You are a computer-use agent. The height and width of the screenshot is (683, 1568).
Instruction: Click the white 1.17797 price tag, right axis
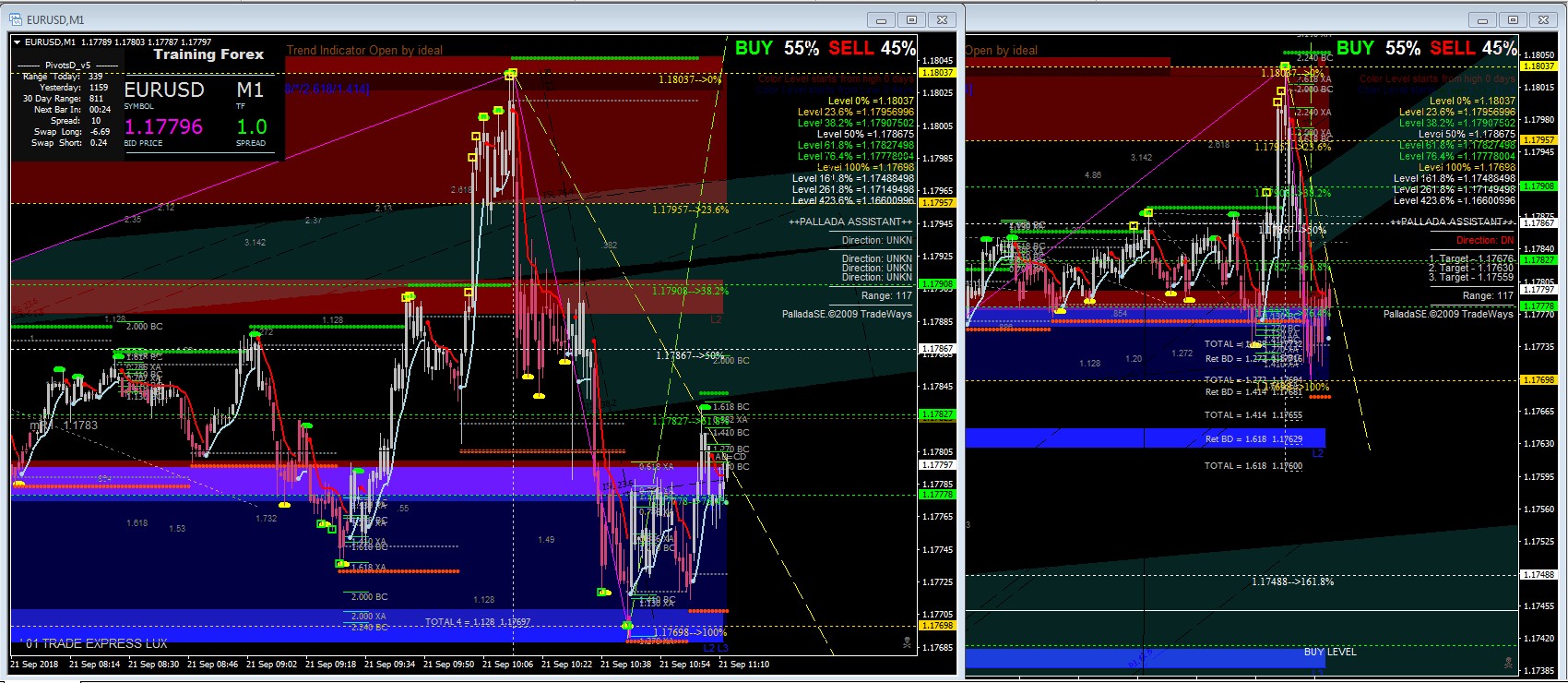click(1539, 290)
